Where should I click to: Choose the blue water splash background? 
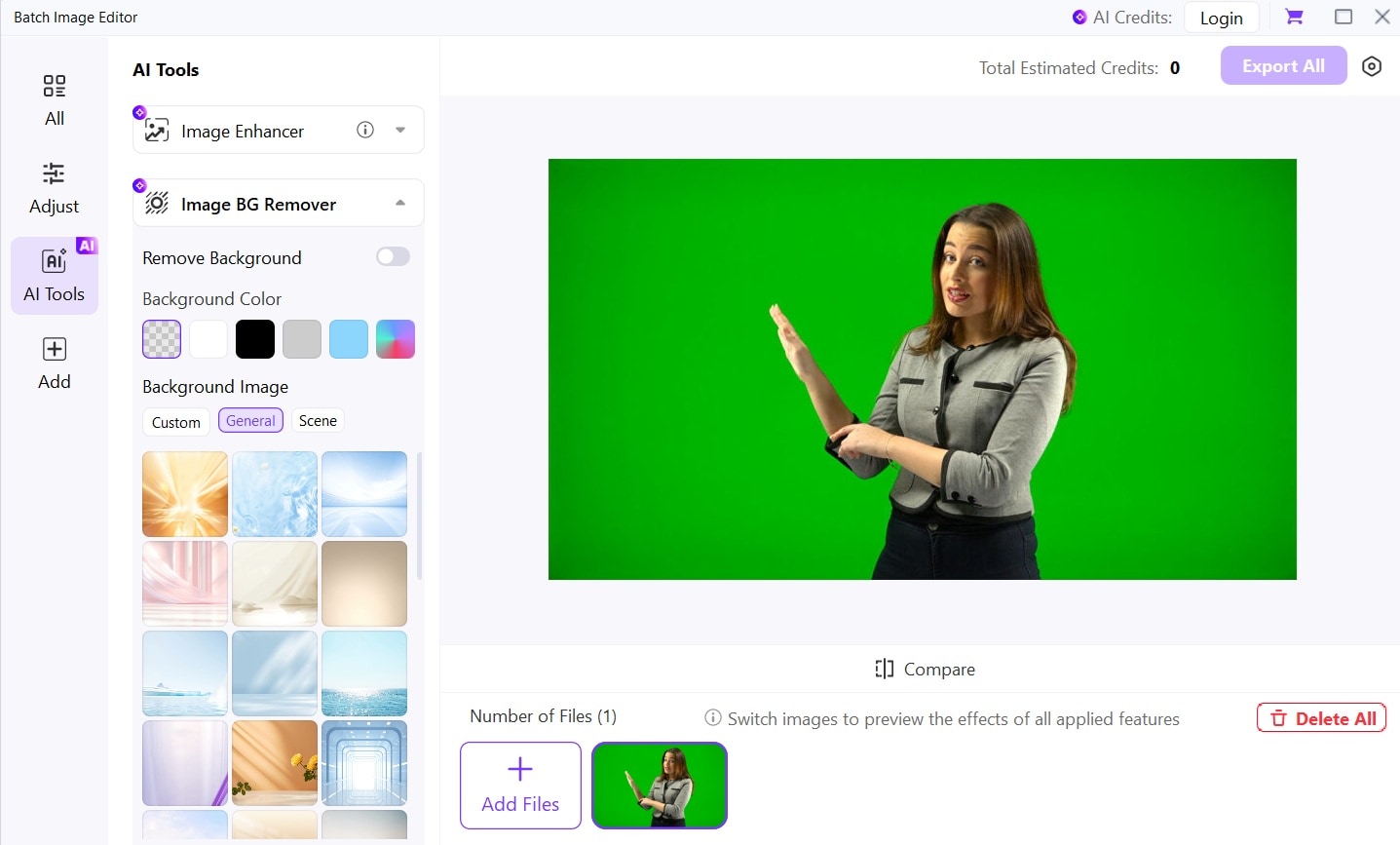pyautogui.click(x=275, y=494)
